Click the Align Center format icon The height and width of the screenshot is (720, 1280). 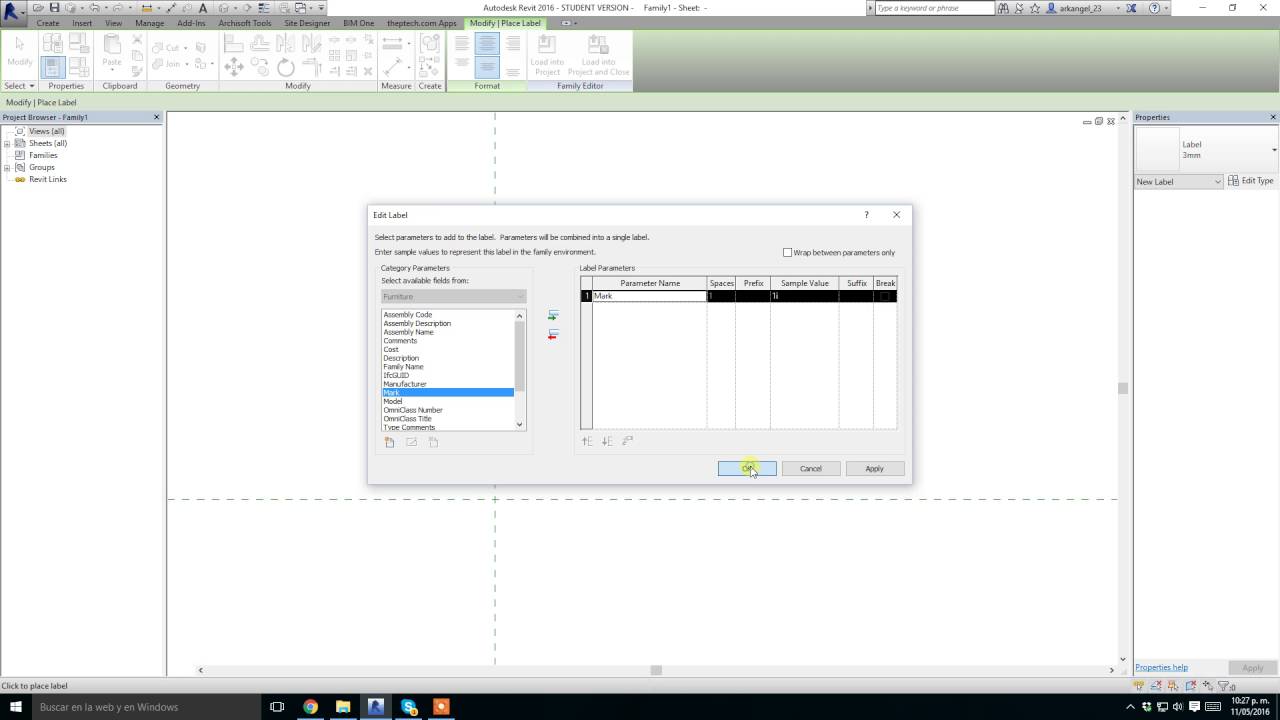[487, 43]
